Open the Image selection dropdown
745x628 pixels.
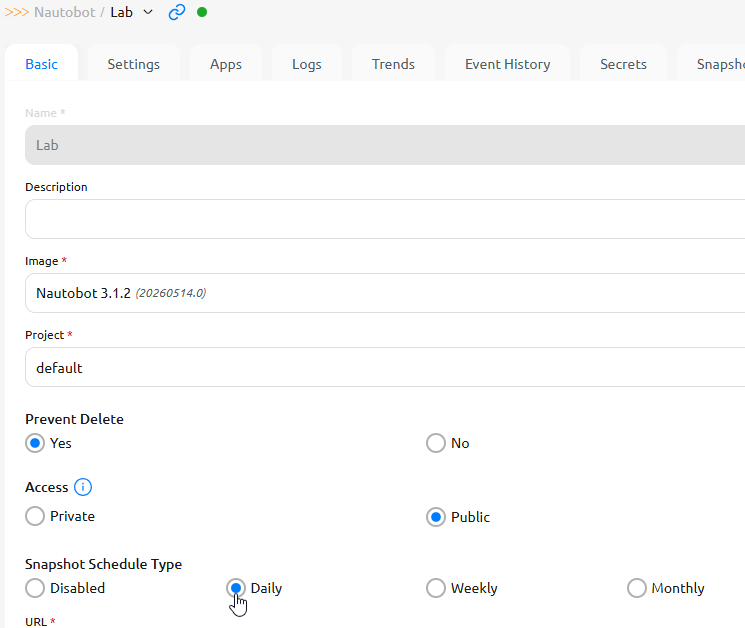tap(385, 293)
